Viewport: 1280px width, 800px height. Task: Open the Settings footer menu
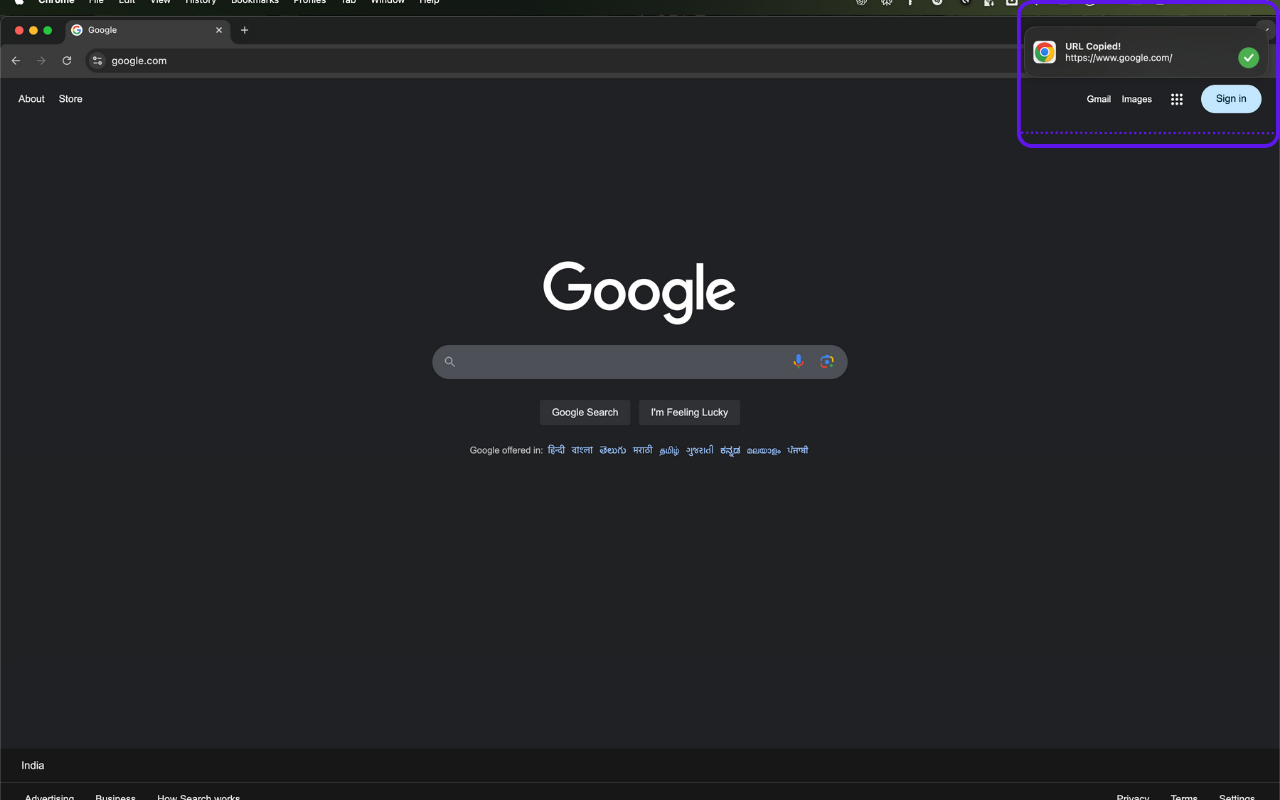[1237, 797]
